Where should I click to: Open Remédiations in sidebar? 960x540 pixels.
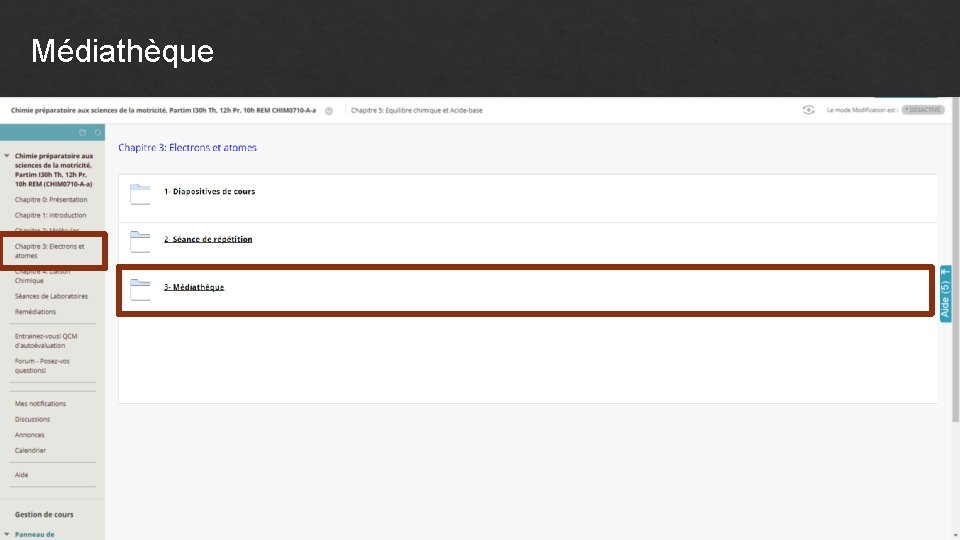pyautogui.click(x=35, y=312)
